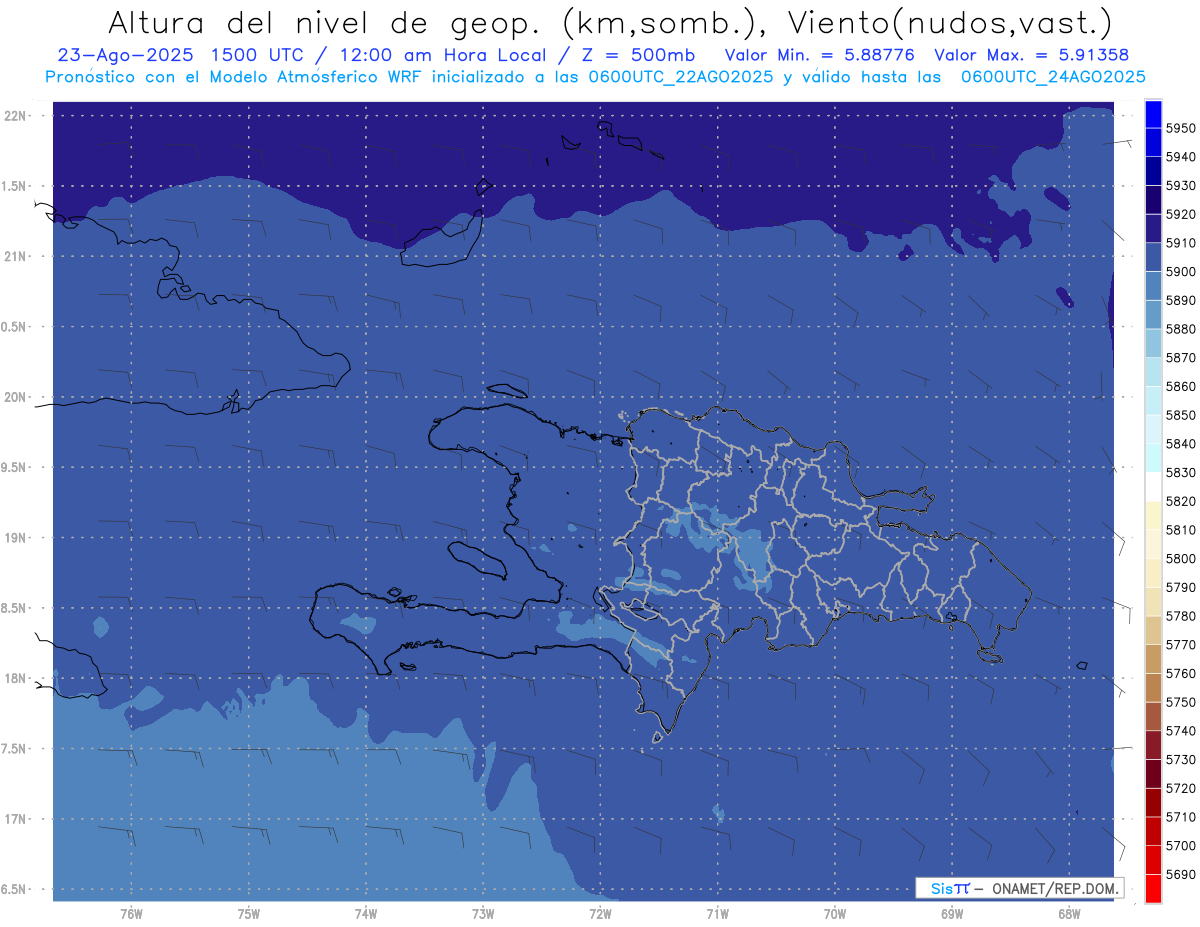Click the "73W" longitude label
Screen dimensions: 1200x927
tap(483, 913)
